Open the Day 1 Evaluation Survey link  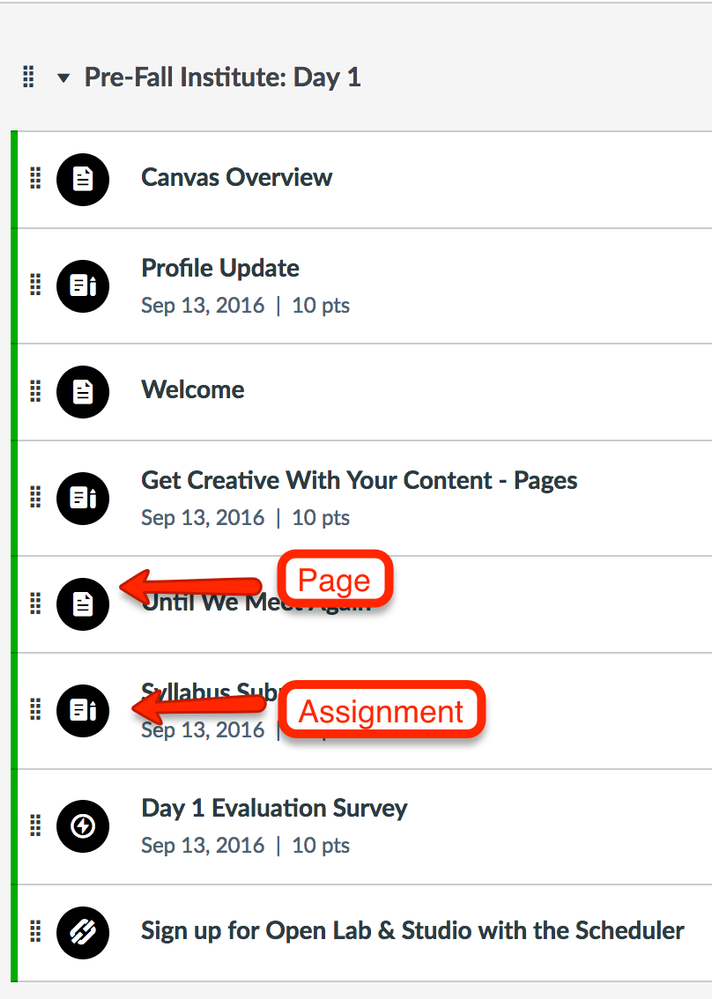click(274, 808)
